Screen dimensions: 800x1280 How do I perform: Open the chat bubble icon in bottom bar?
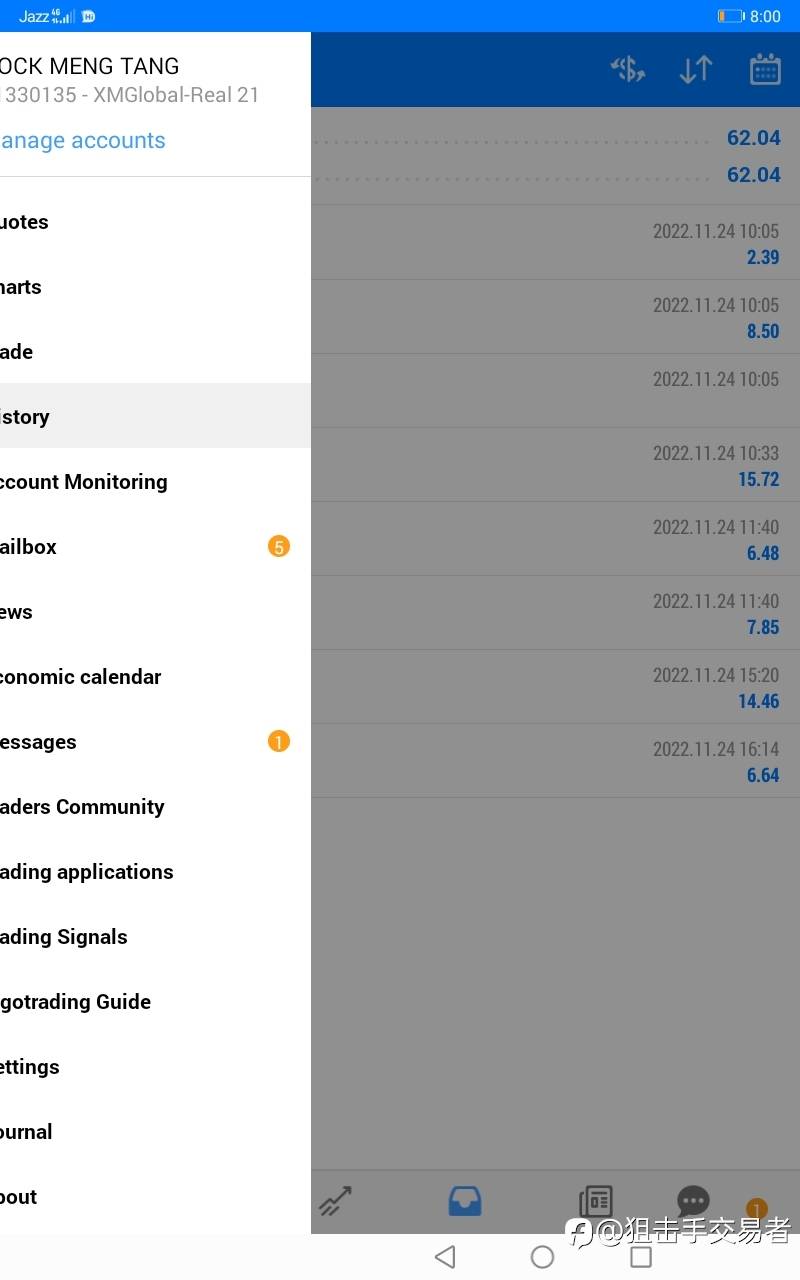pos(693,1200)
